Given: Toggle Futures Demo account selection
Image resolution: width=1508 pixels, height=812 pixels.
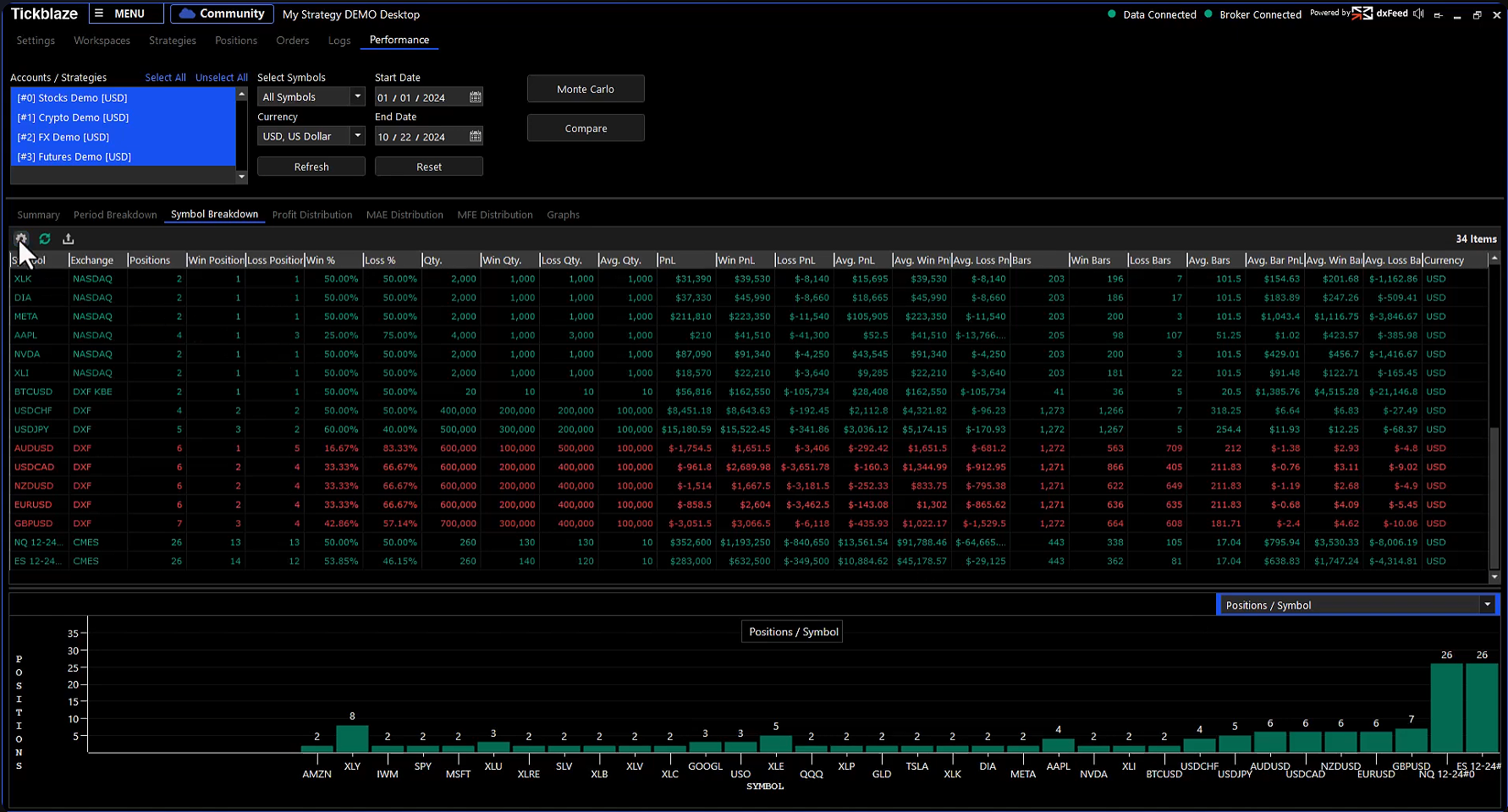Looking at the screenshot, I should pyautogui.click(x=74, y=156).
